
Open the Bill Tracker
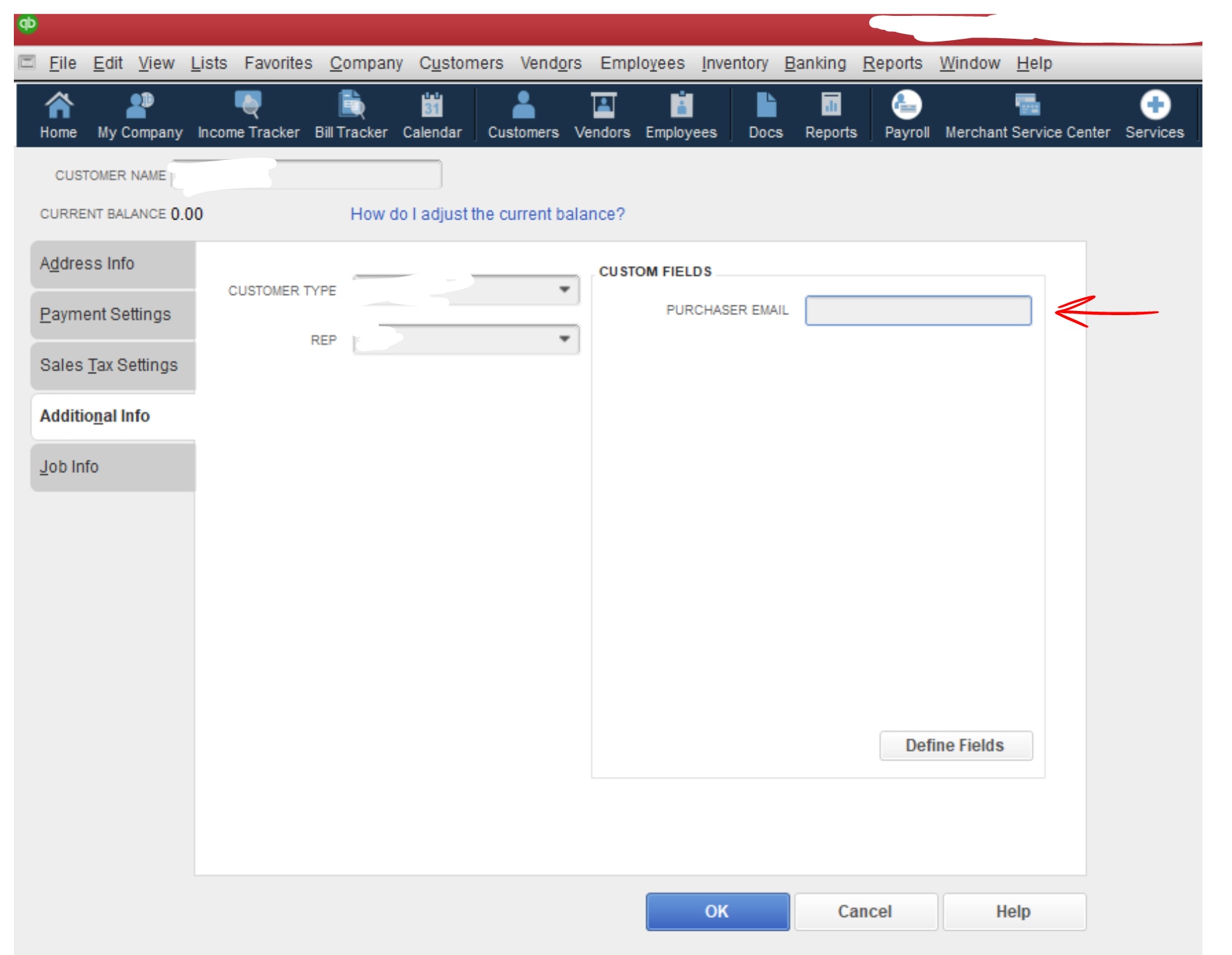[350, 114]
